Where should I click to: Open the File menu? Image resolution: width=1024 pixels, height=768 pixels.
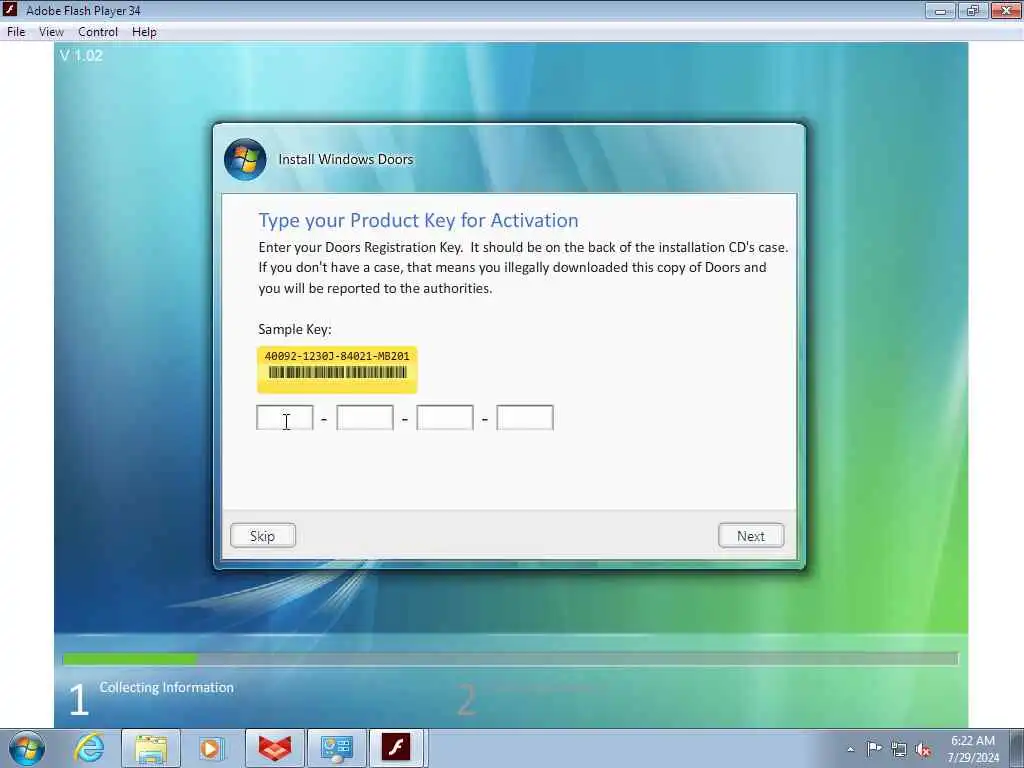(x=16, y=32)
